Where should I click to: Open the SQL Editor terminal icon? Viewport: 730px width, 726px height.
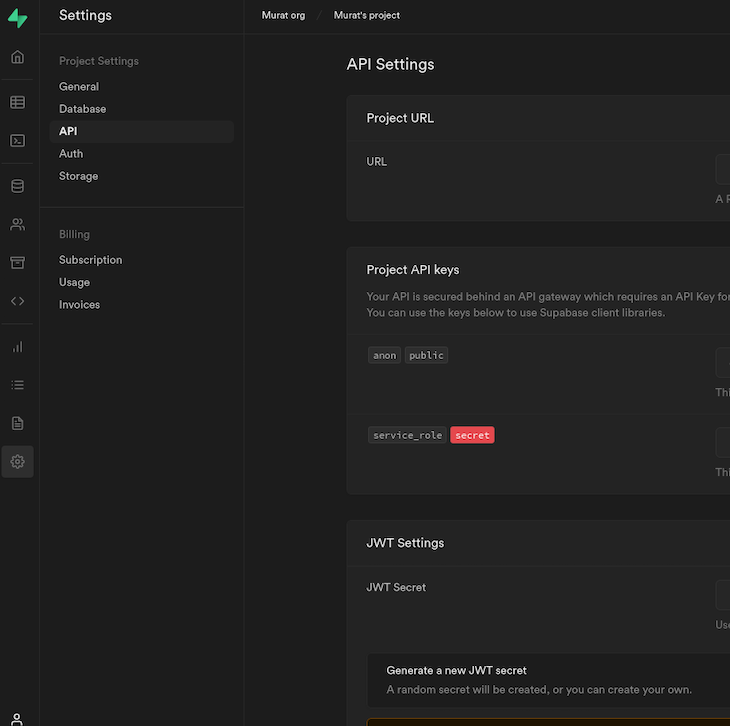tap(17, 140)
